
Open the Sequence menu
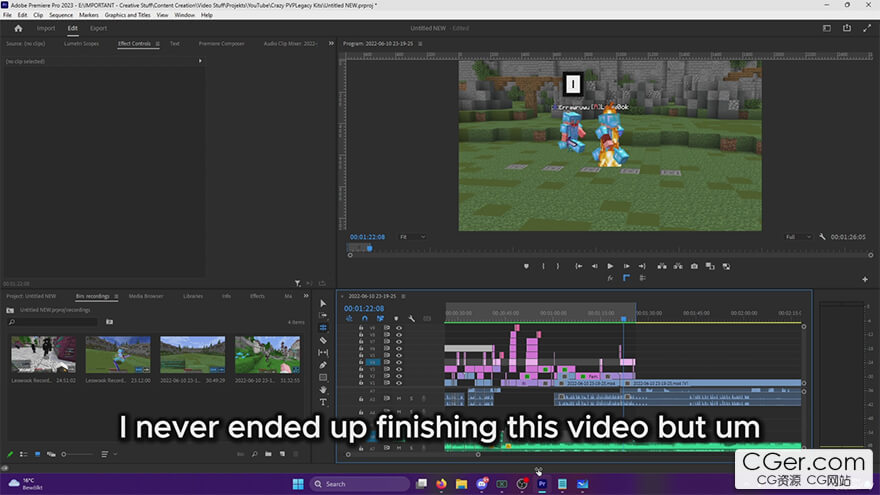61,15
